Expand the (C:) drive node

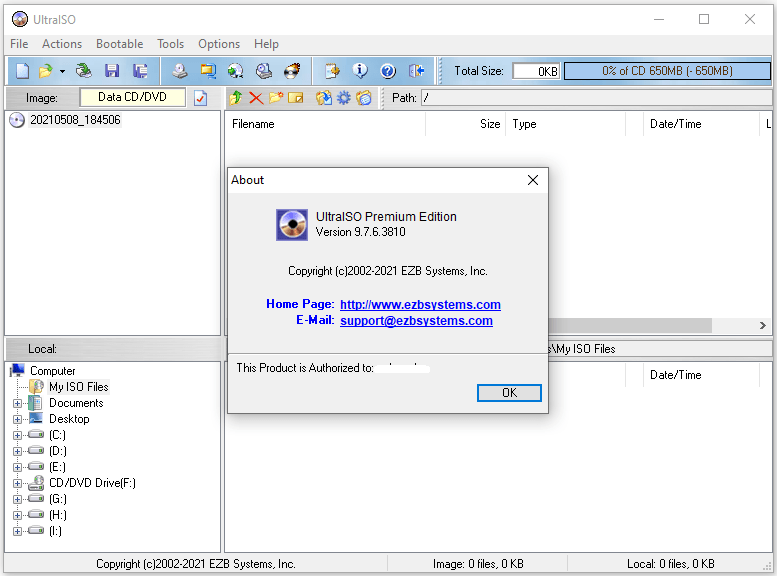(x=17, y=436)
